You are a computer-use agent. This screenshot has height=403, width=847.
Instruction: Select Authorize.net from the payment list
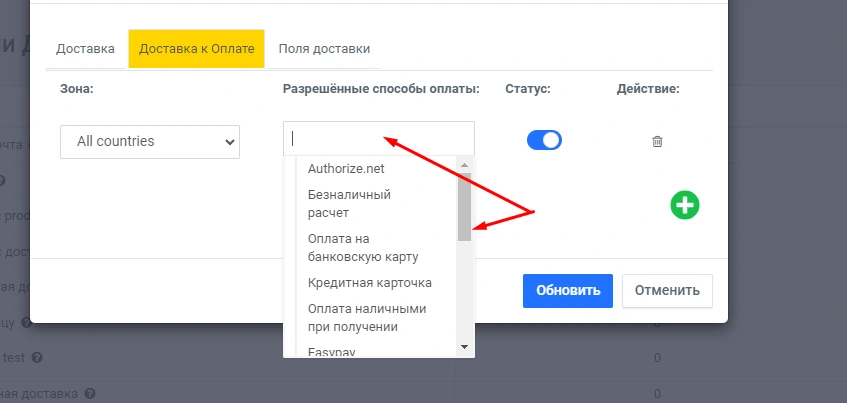coord(346,168)
